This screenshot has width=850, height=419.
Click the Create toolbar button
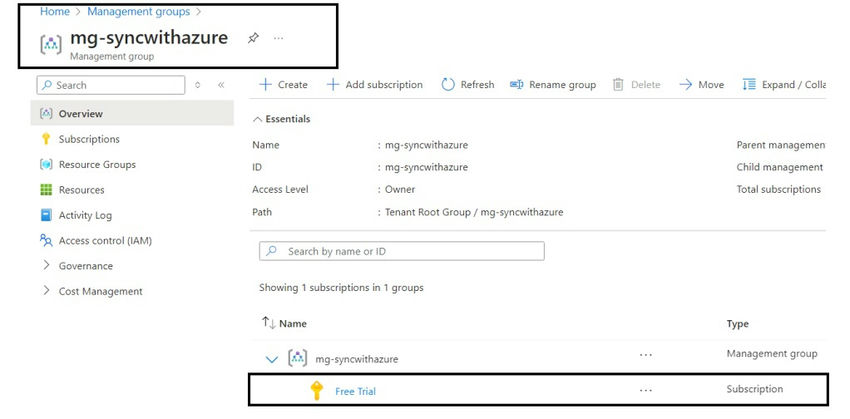[284, 85]
